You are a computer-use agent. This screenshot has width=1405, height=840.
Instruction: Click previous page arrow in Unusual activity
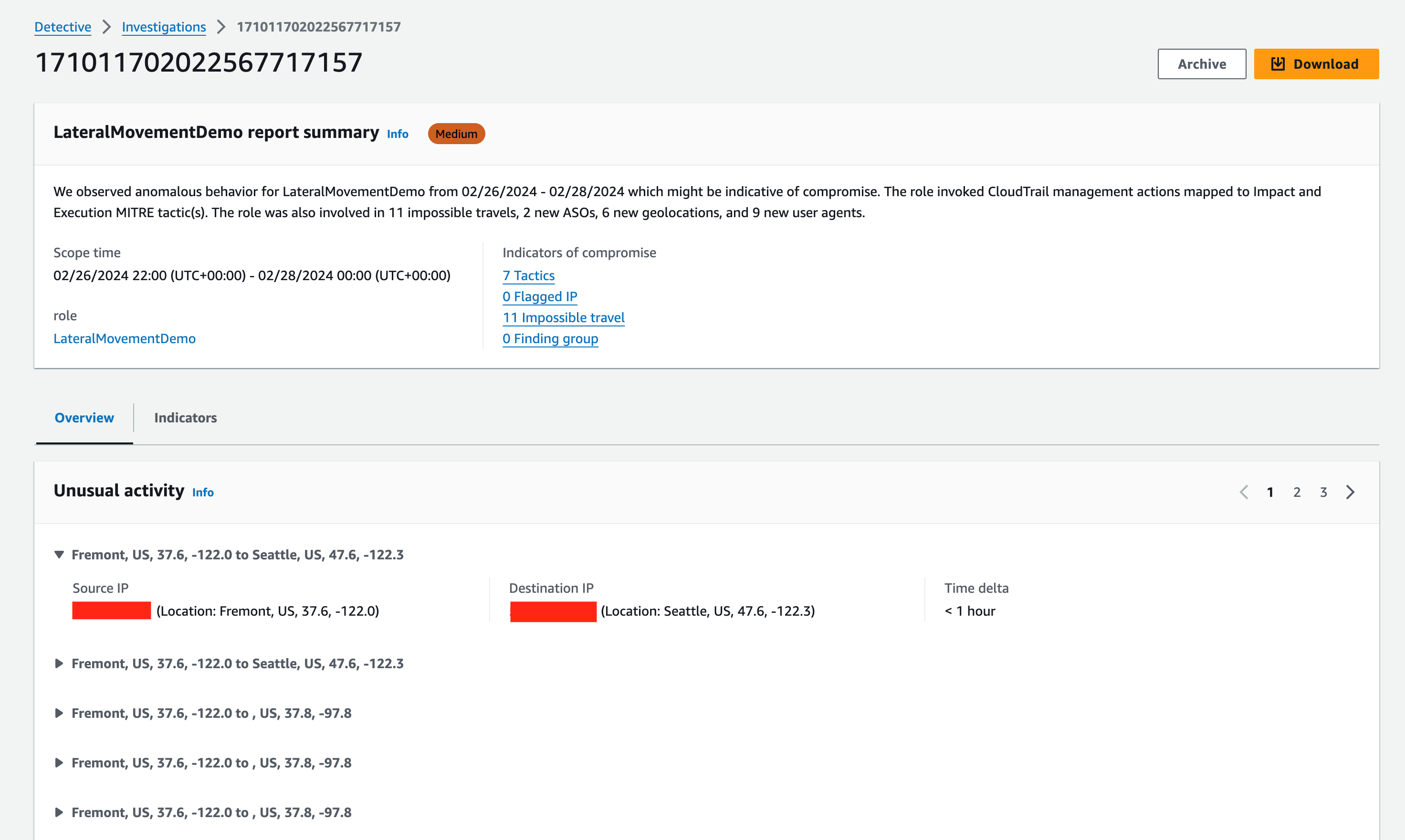[x=1244, y=492]
